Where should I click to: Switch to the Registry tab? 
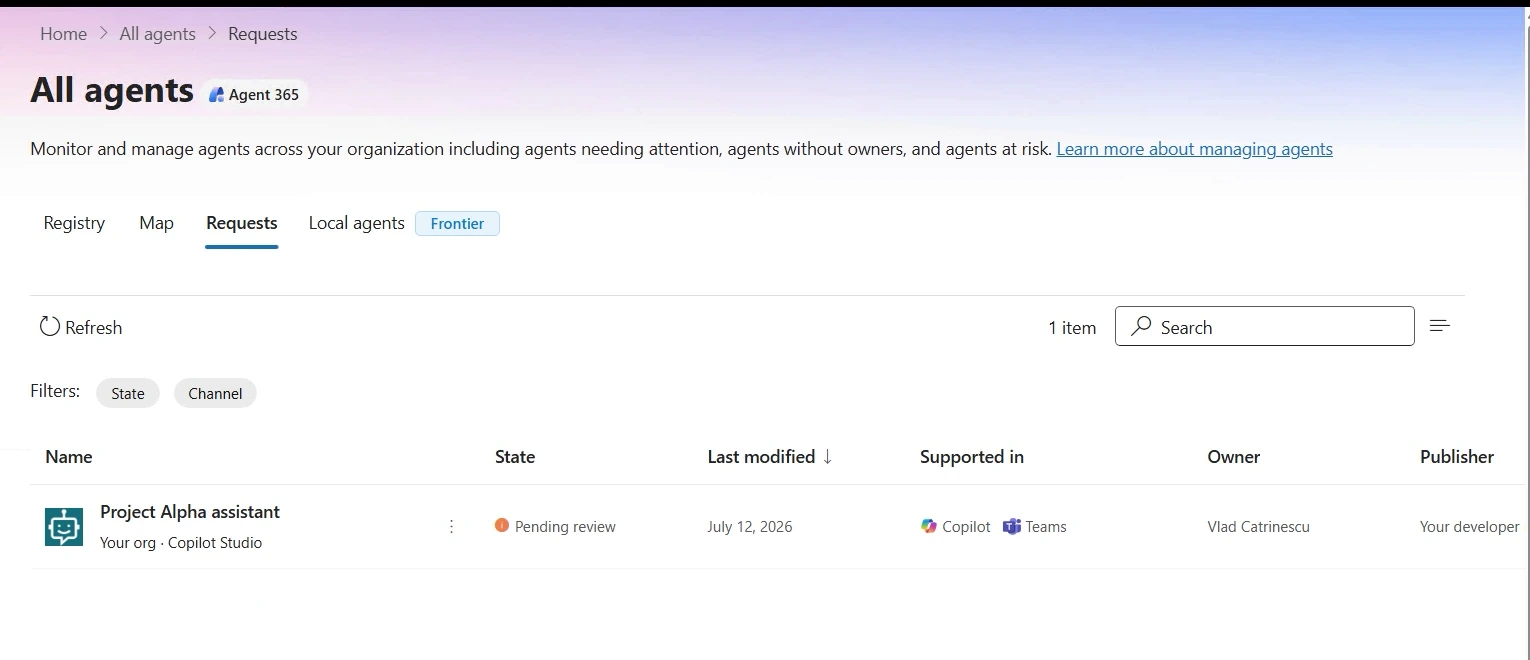tap(74, 223)
